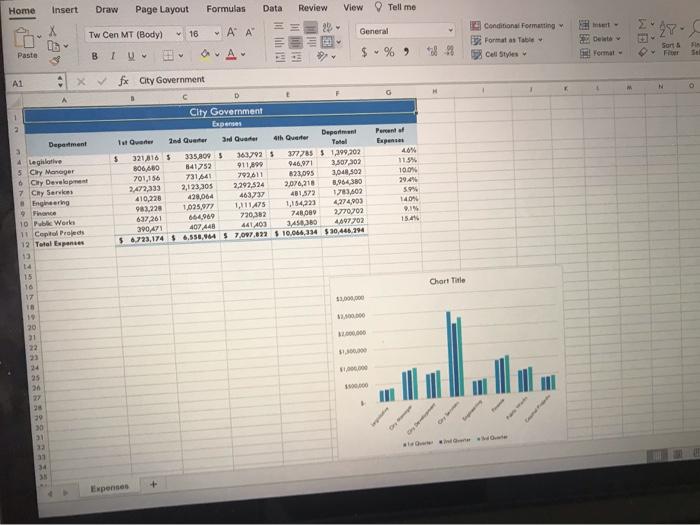Click the formula bar text City Government
700x525 pixels.
click(172, 80)
